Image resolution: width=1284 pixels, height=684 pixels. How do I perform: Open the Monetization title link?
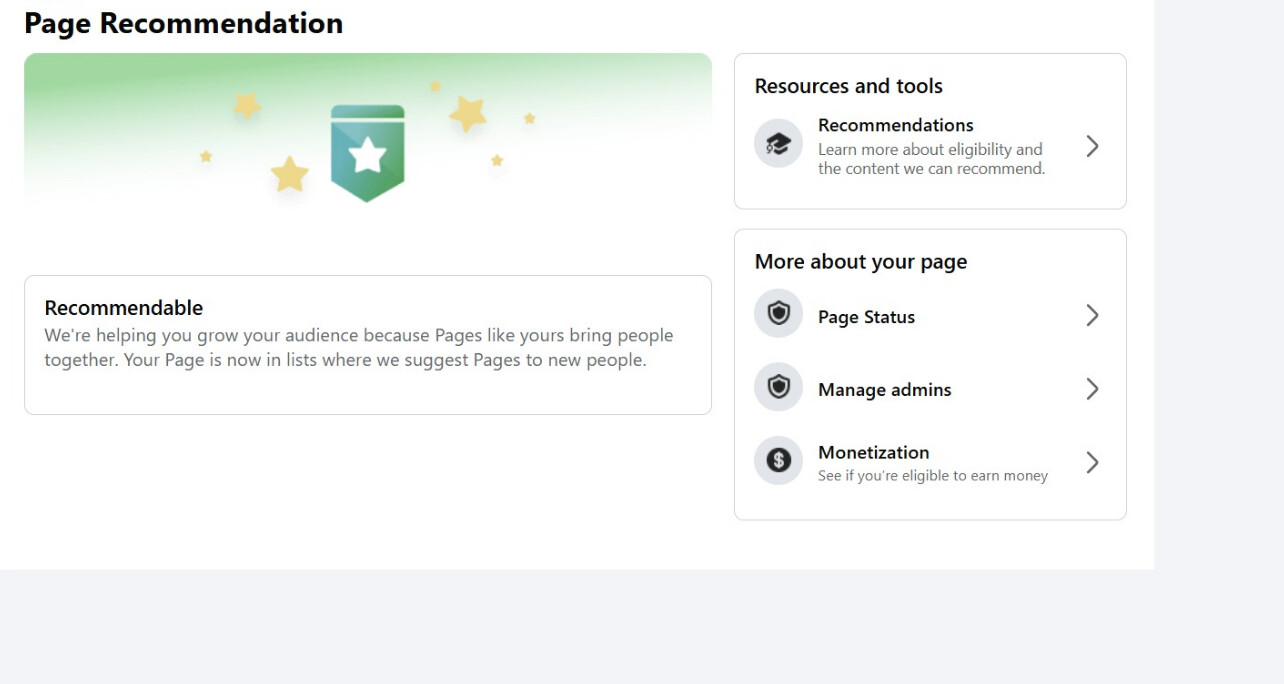[x=873, y=452]
